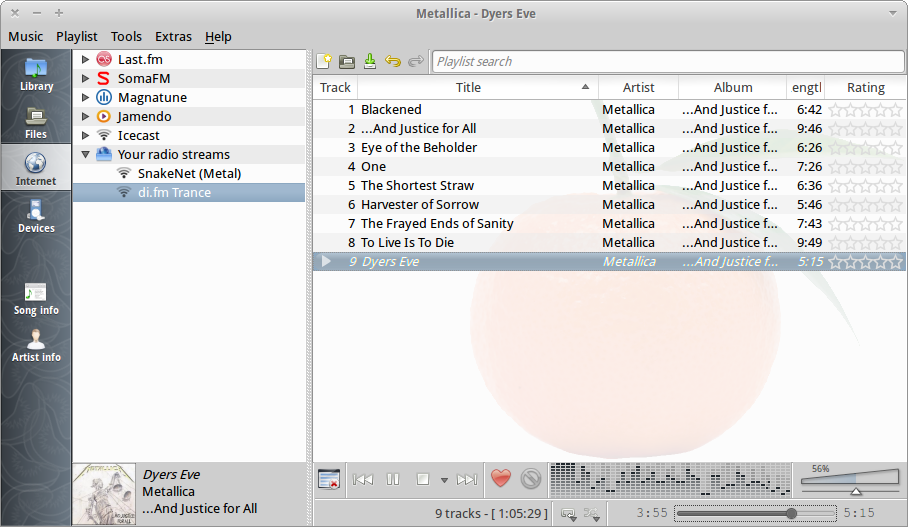Viewport: 908px width, 527px height.
Task: Sort playlist by Length column header
Action: pos(806,87)
